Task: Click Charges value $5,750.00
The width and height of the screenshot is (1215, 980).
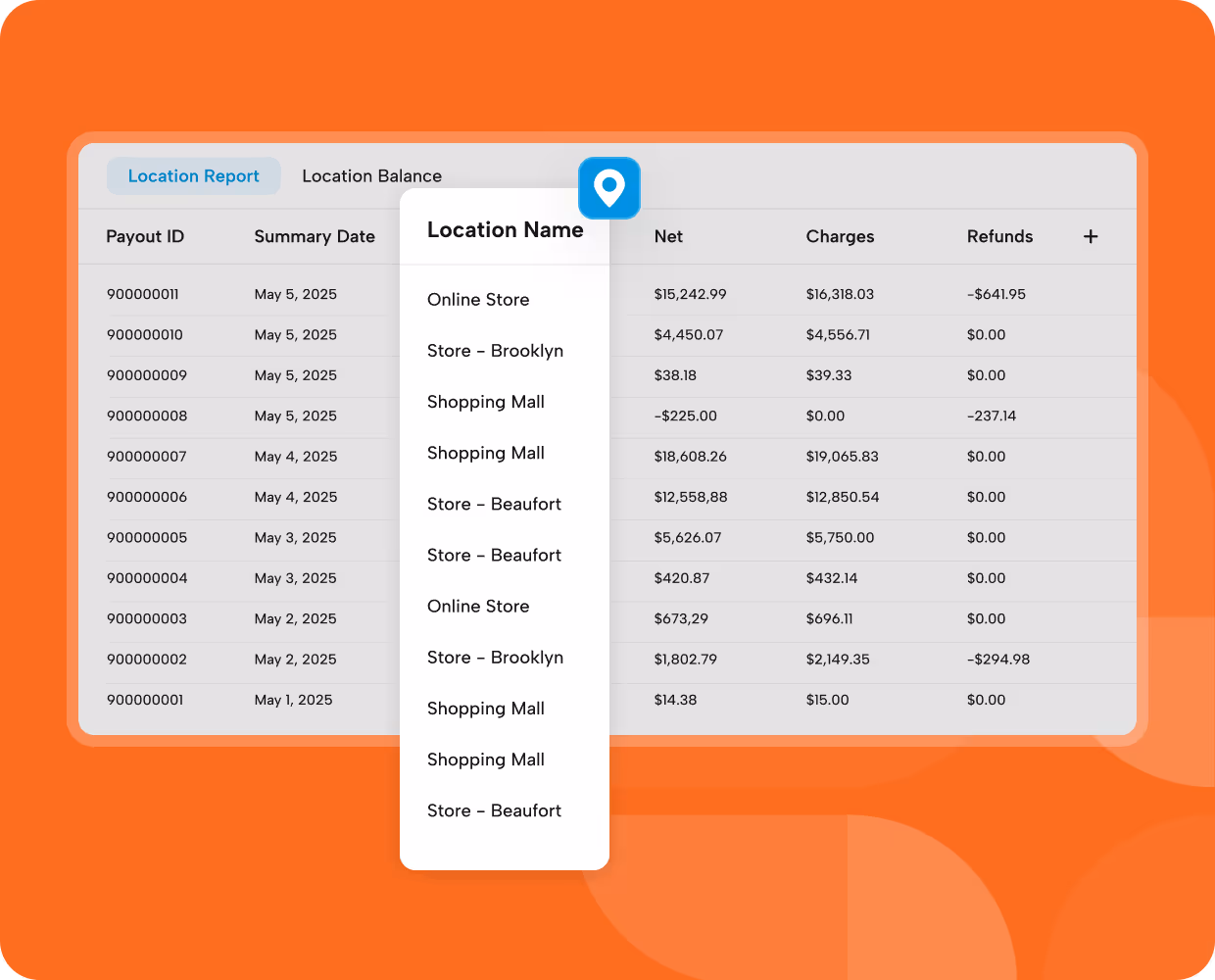Action: [x=840, y=537]
